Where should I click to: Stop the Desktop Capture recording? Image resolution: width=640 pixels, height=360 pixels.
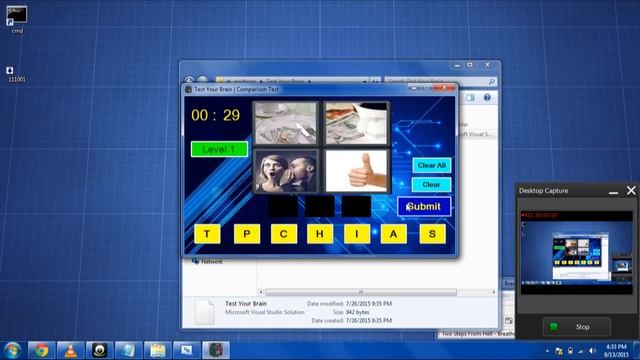click(x=577, y=327)
